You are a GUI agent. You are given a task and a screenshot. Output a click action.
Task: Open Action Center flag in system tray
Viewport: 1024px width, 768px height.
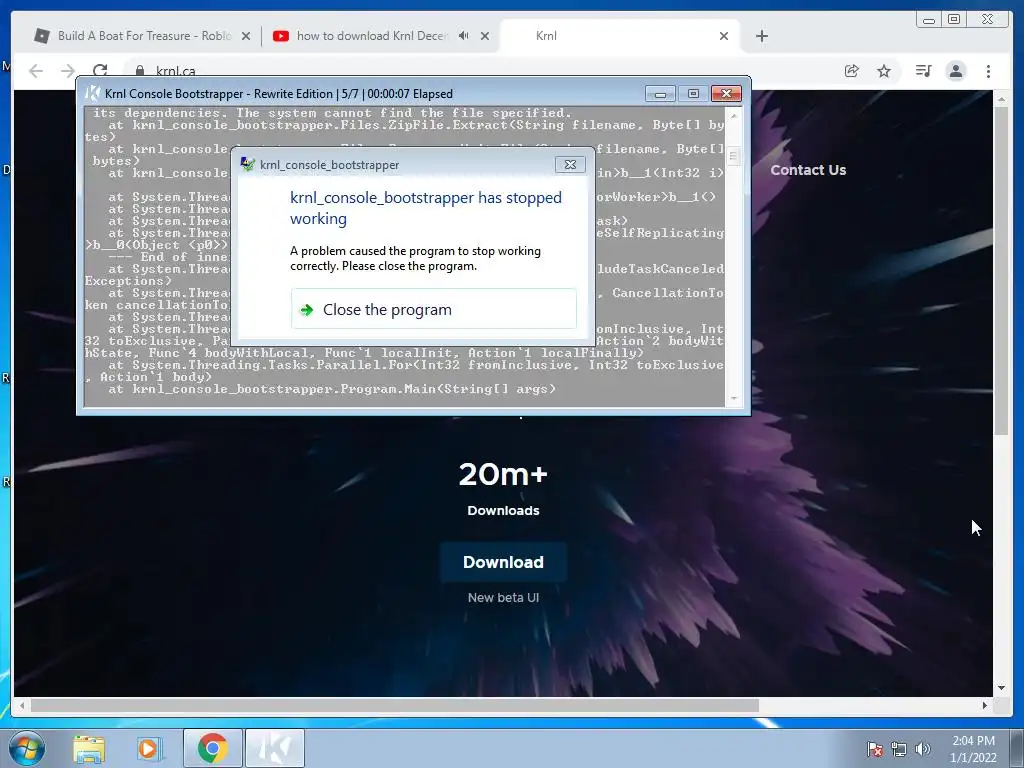coord(874,748)
